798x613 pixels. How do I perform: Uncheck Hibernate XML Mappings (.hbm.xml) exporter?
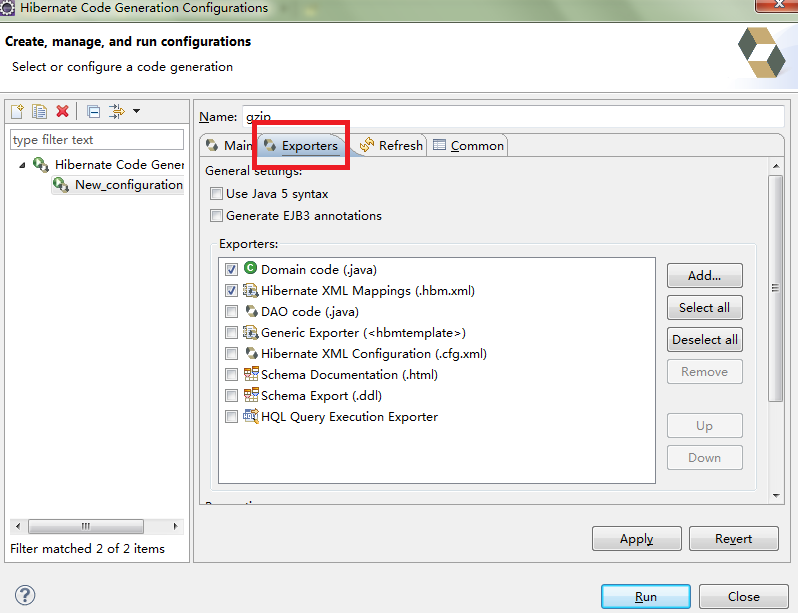pyautogui.click(x=231, y=291)
